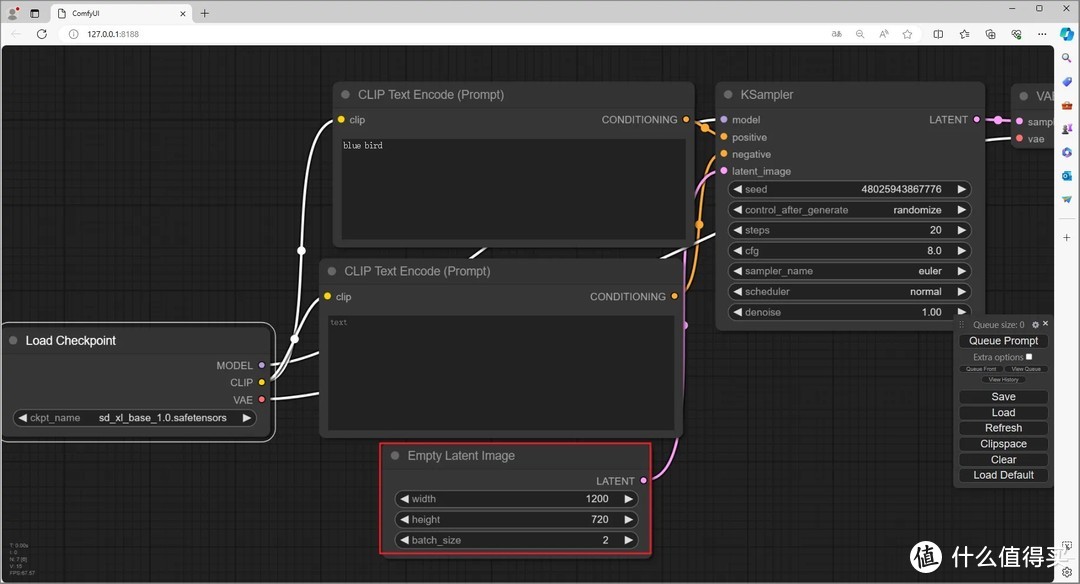The width and height of the screenshot is (1080, 584).
Task: Open the ckpt_name sd_xl_base_1.0.safetensors selector
Action: click(x=134, y=418)
